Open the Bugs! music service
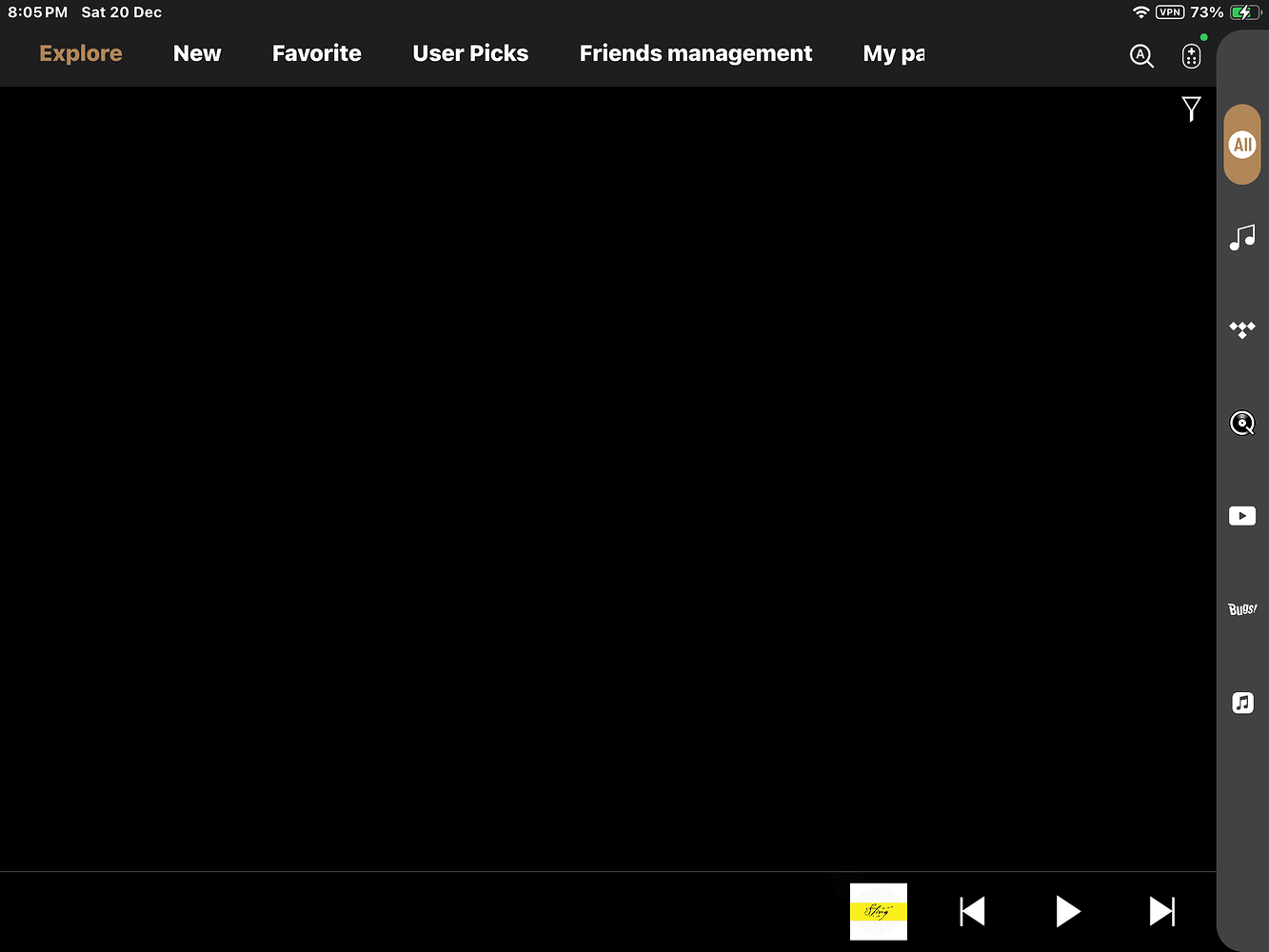Image resolution: width=1269 pixels, height=952 pixels. click(x=1242, y=609)
